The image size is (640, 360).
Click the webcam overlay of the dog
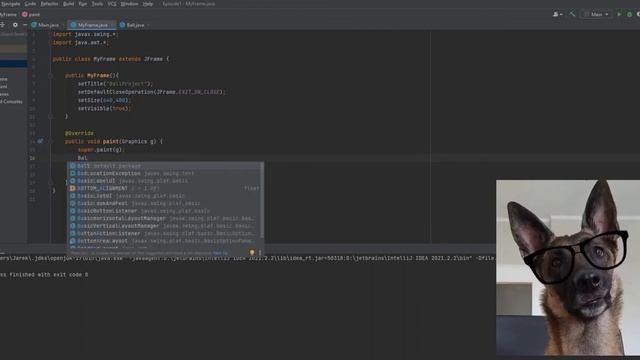568,267
